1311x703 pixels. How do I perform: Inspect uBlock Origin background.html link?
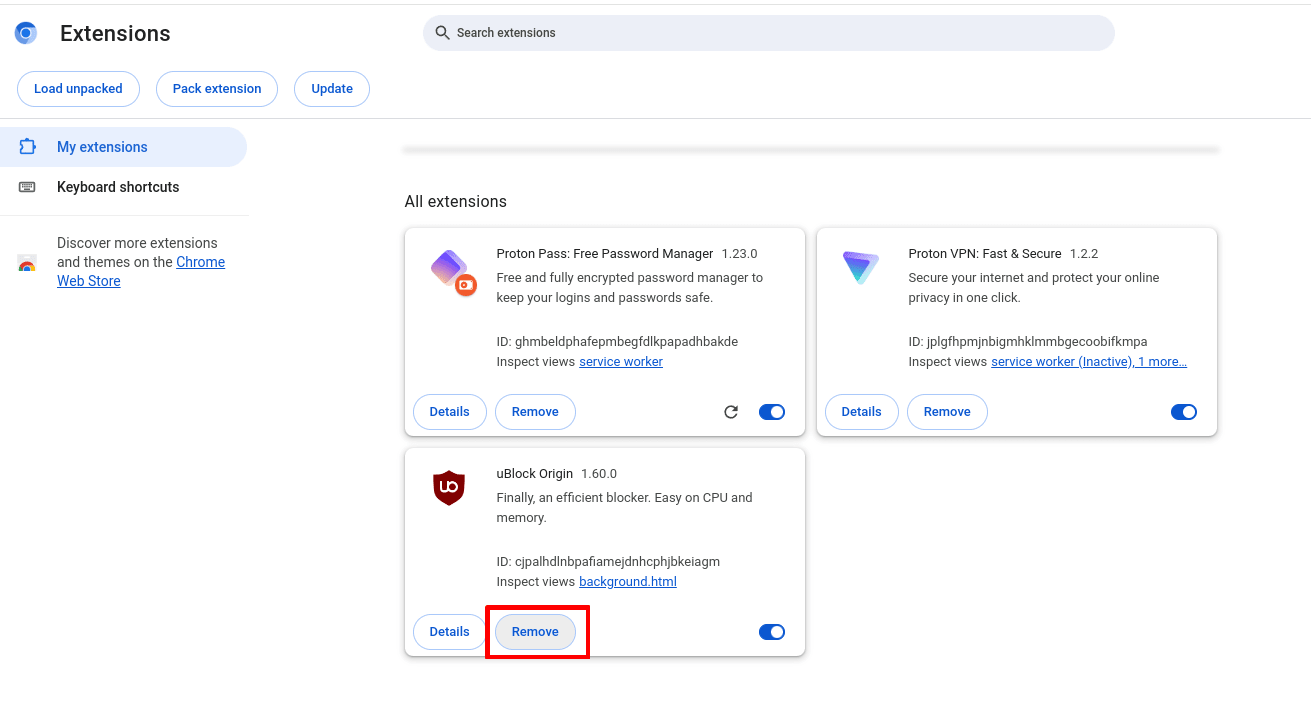click(628, 582)
